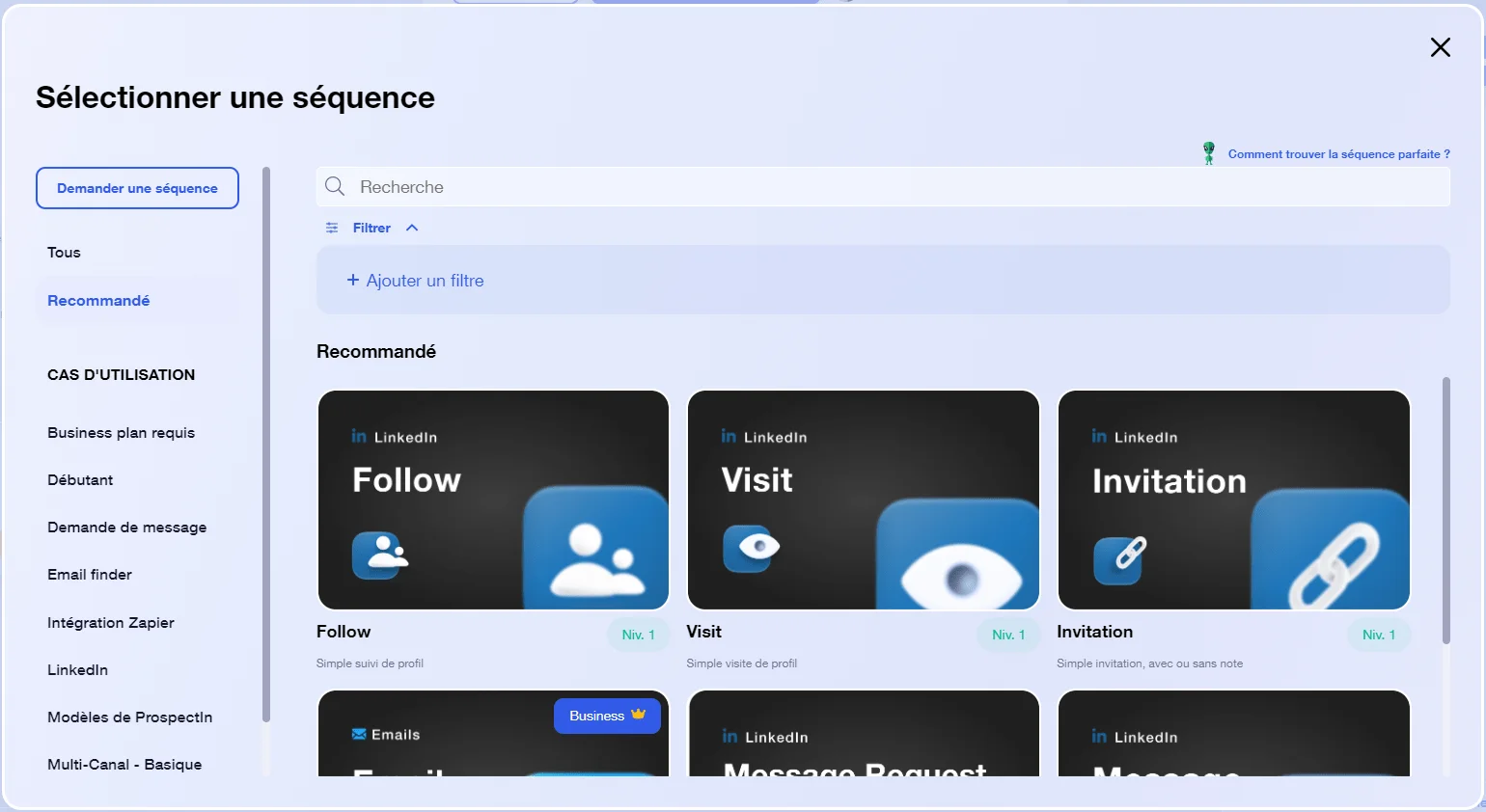
Task: Click the Filtrer label
Action: (371, 228)
